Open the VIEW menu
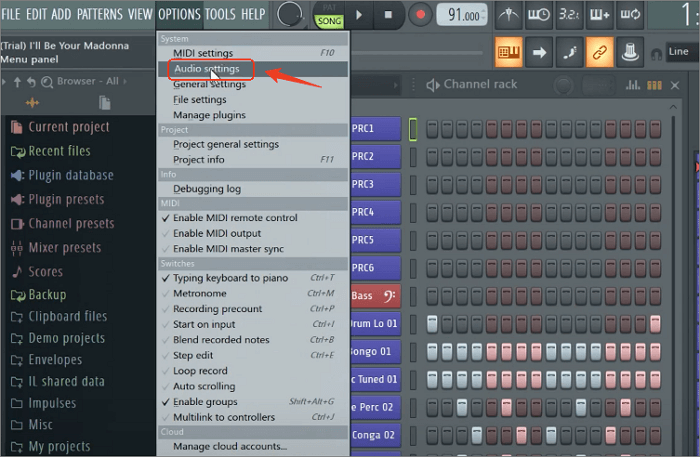700x457 pixels. click(140, 14)
